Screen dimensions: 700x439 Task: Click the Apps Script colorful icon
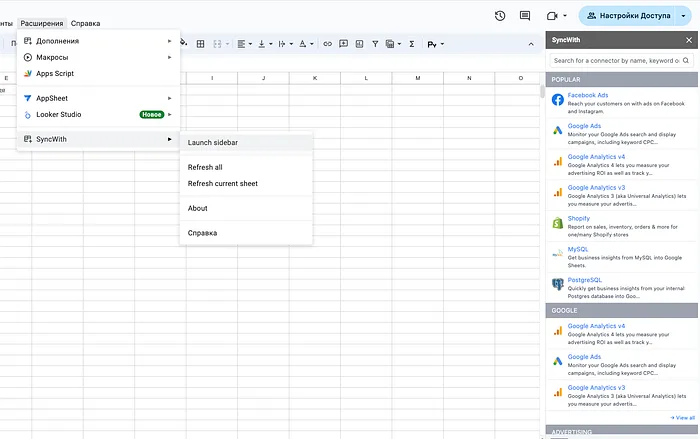click(28, 74)
